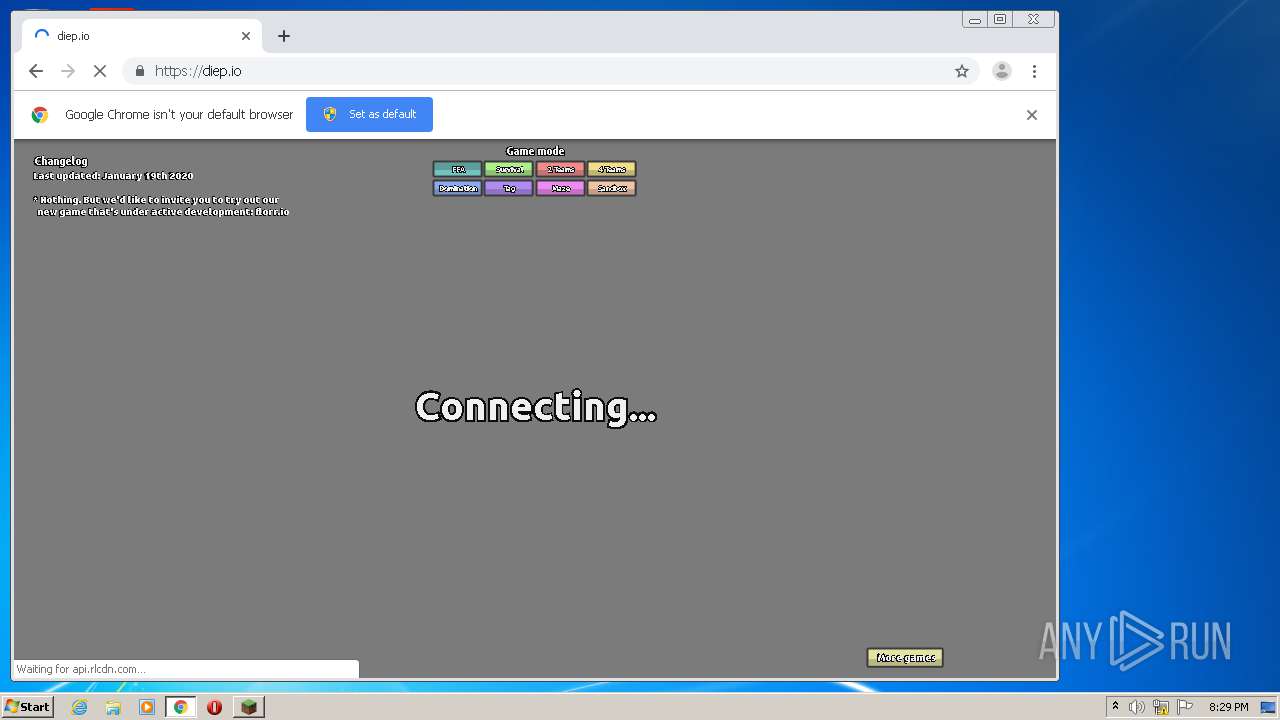Dismiss the default browser notification bar
Image resolution: width=1280 pixels, height=720 pixels.
(1032, 115)
